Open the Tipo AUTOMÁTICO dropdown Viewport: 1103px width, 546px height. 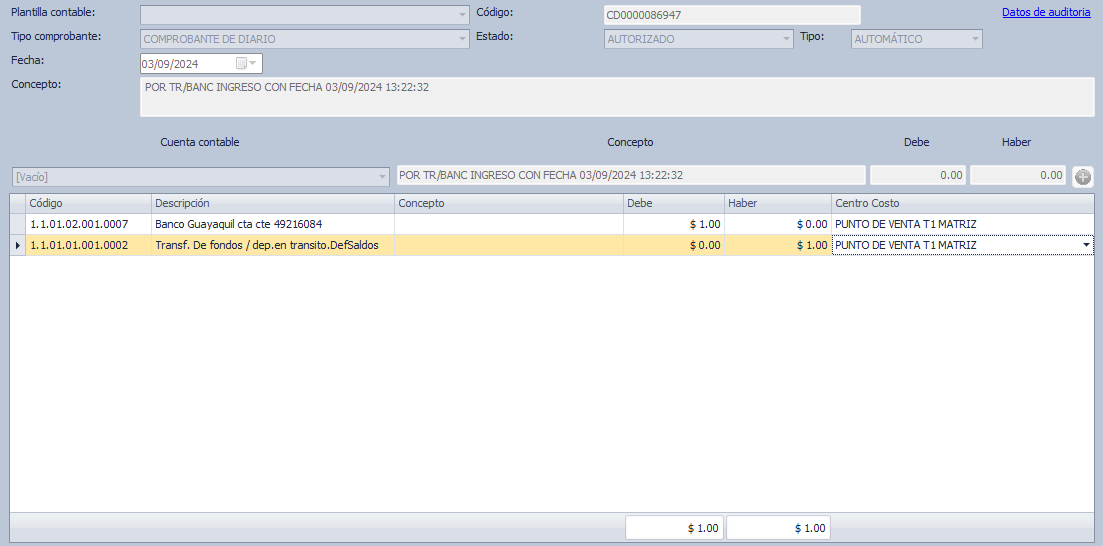pyautogui.click(x=975, y=39)
